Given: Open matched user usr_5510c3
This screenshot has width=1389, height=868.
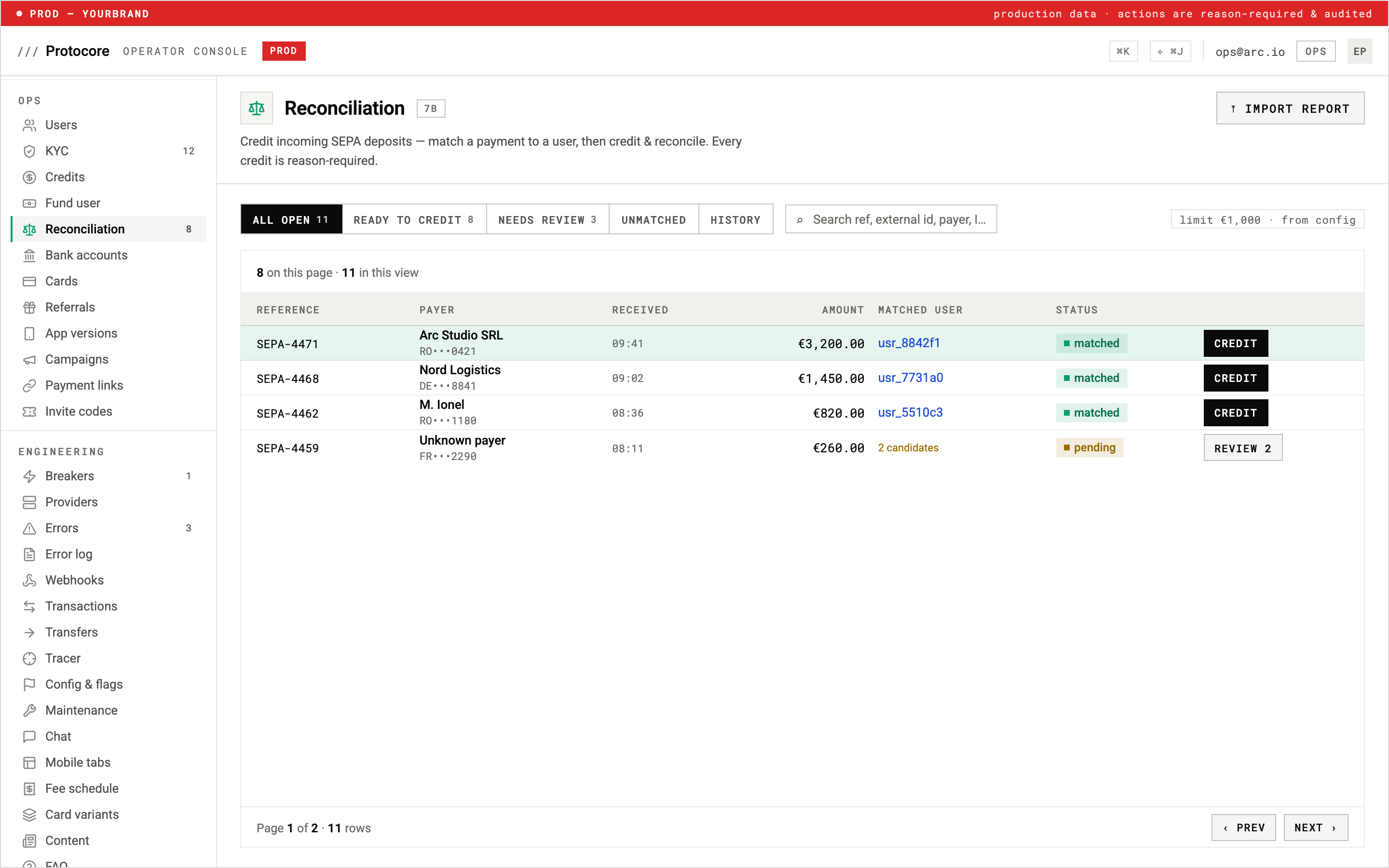Looking at the screenshot, I should [x=910, y=412].
